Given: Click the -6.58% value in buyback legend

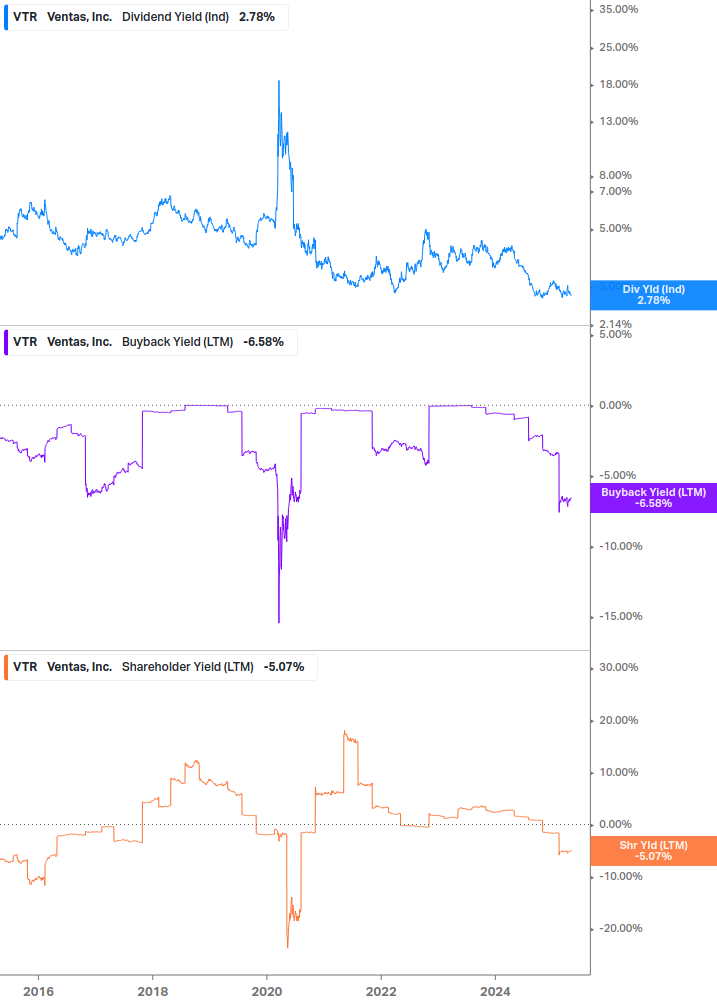Looking at the screenshot, I should click(263, 342).
